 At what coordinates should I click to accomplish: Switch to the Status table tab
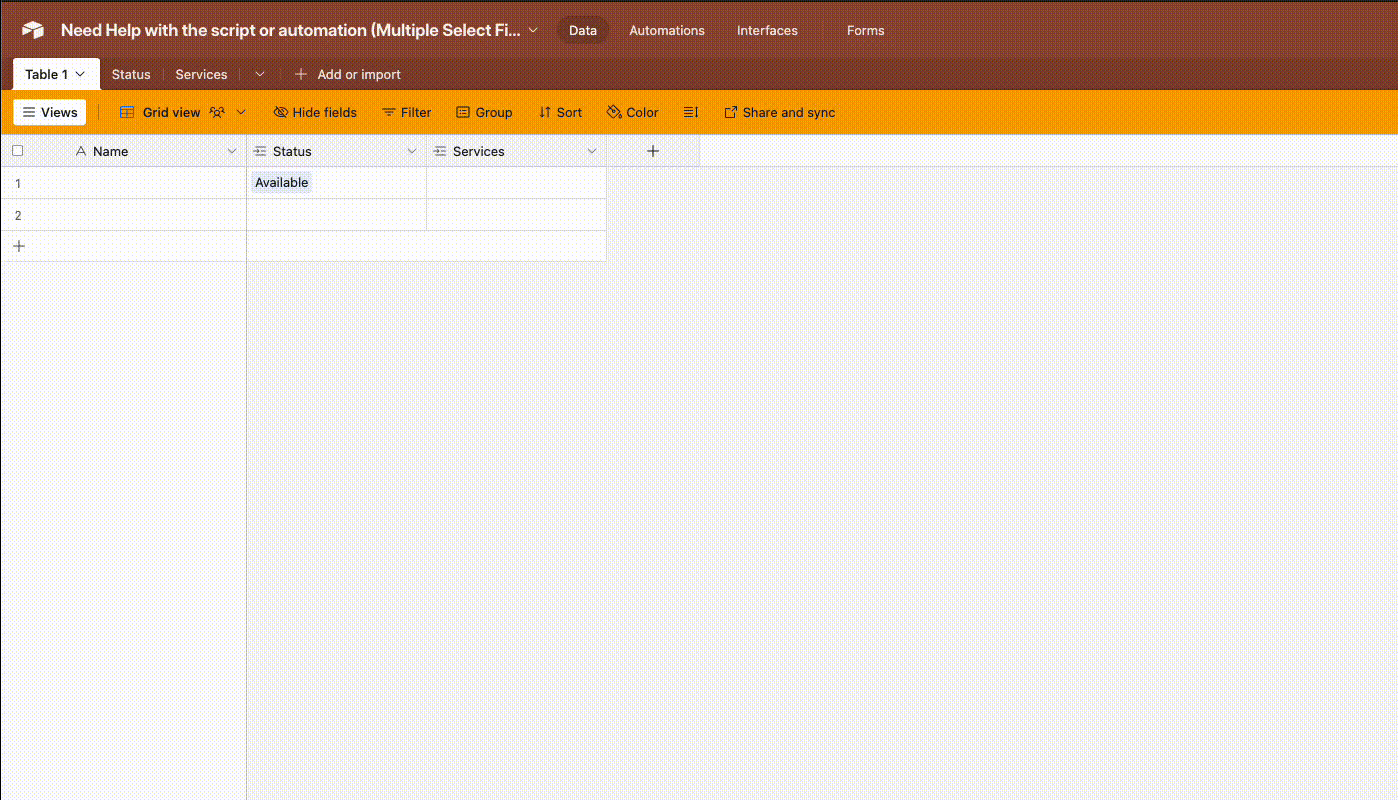pyautogui.click(x=131, y=74)
